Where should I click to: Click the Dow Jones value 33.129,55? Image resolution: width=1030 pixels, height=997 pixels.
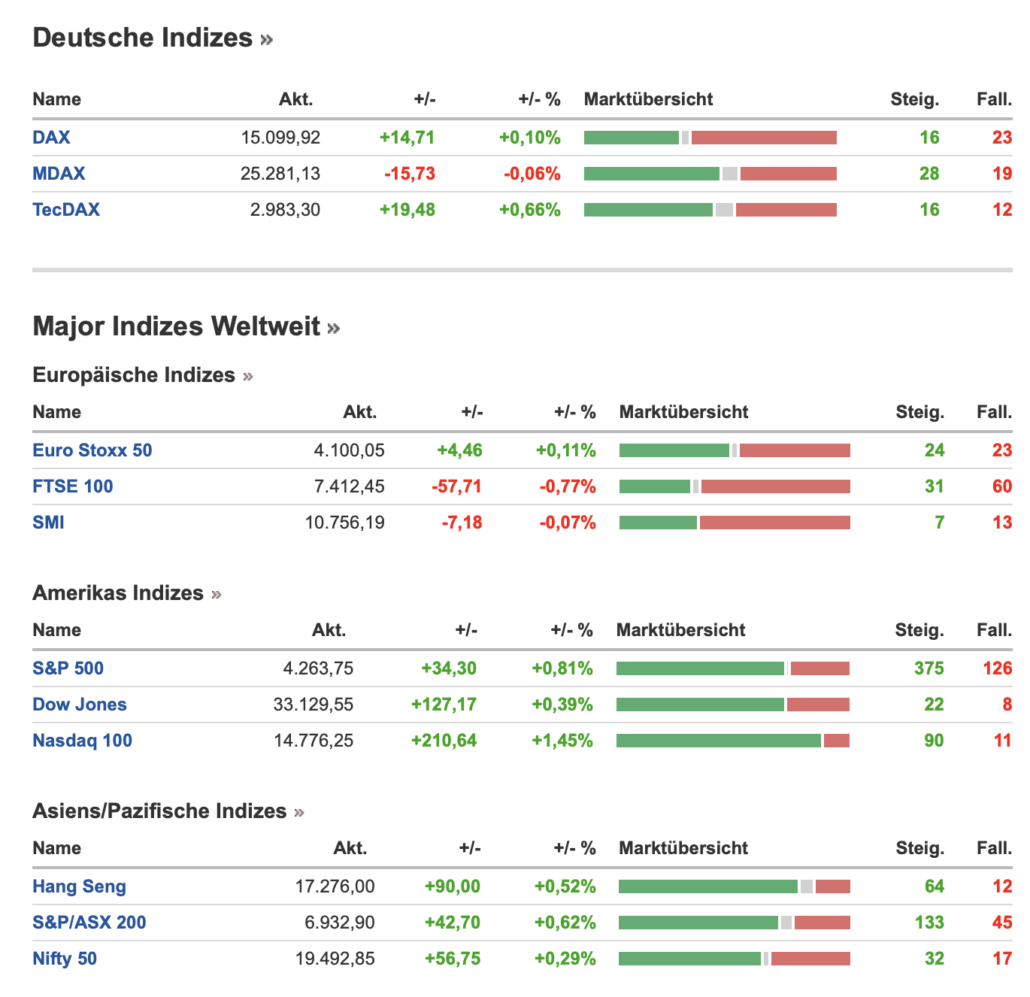point(313,704)
